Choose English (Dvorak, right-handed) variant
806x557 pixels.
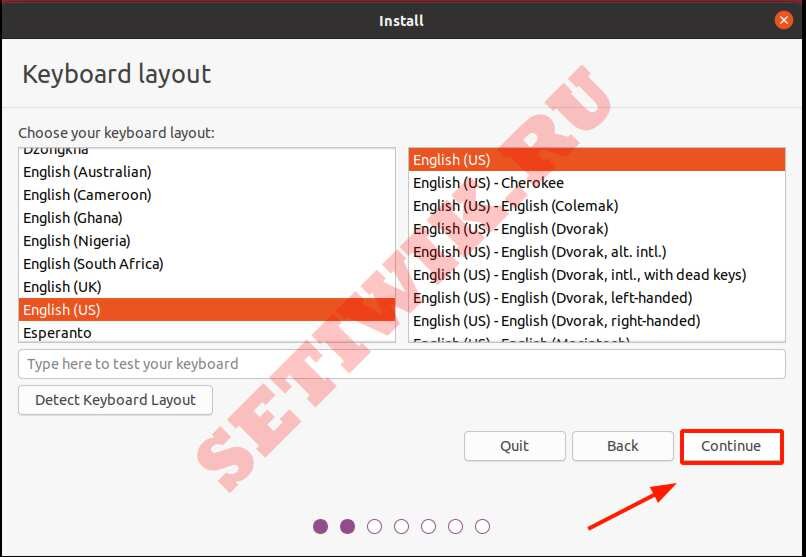(x=597, y=321)
